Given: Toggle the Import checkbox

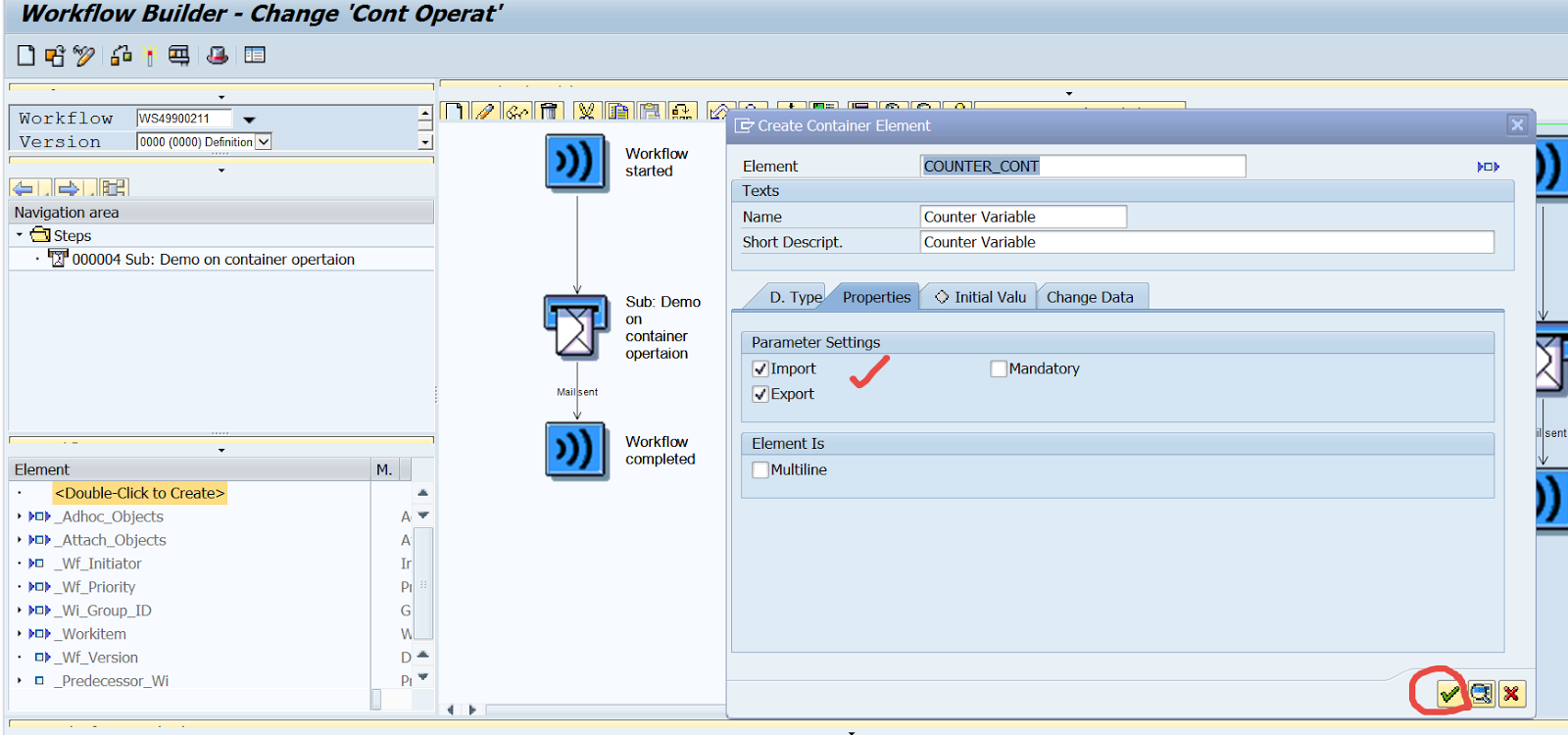Looking at the screenshot, I should pos(760,368).
